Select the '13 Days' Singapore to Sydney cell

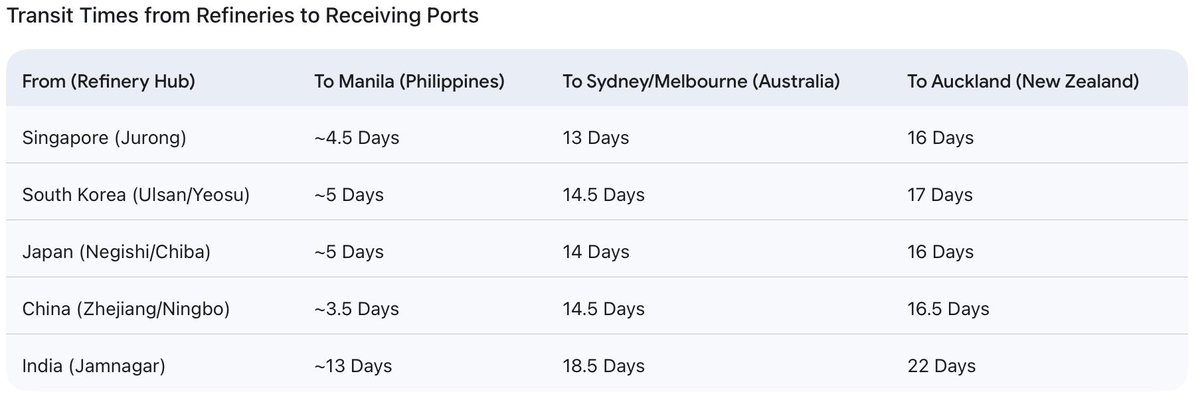click(x=596, y=138)
